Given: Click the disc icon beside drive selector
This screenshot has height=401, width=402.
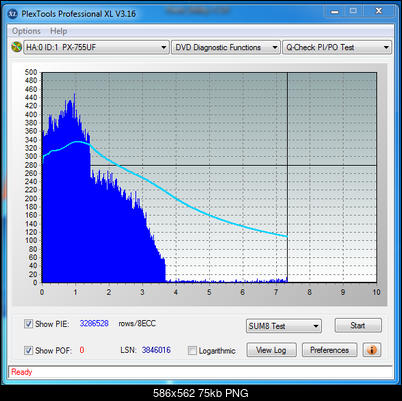Looking at the screenshot, I should click(x=16, y=47).
